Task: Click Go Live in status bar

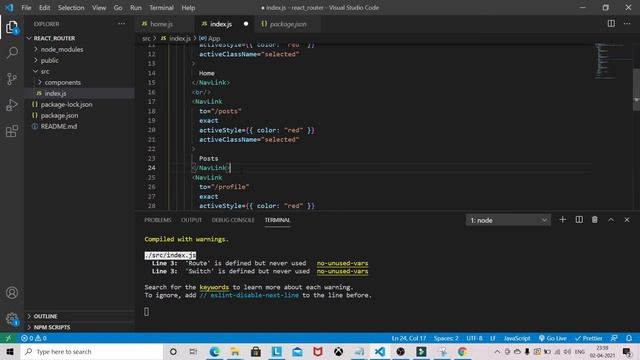Action: pos(553,338)
